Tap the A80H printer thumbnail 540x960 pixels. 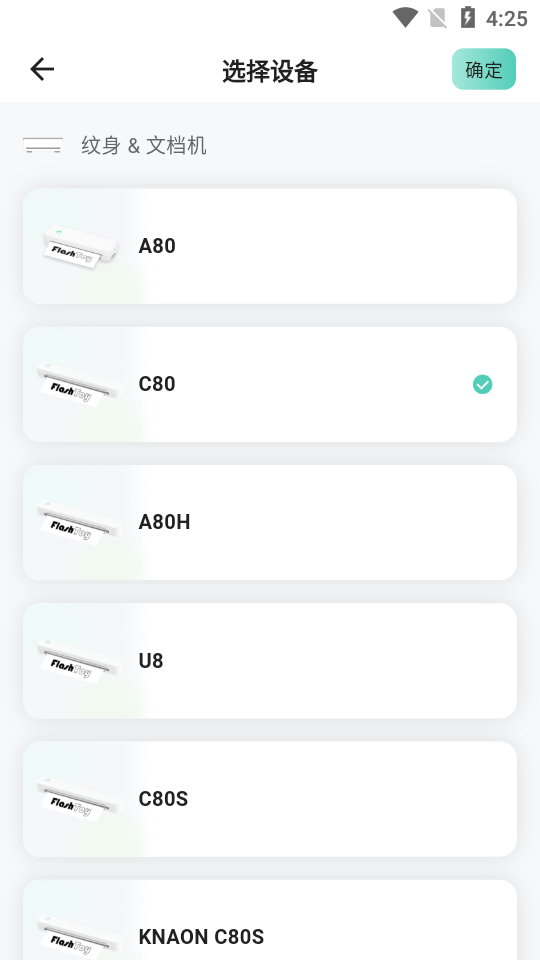80,522
